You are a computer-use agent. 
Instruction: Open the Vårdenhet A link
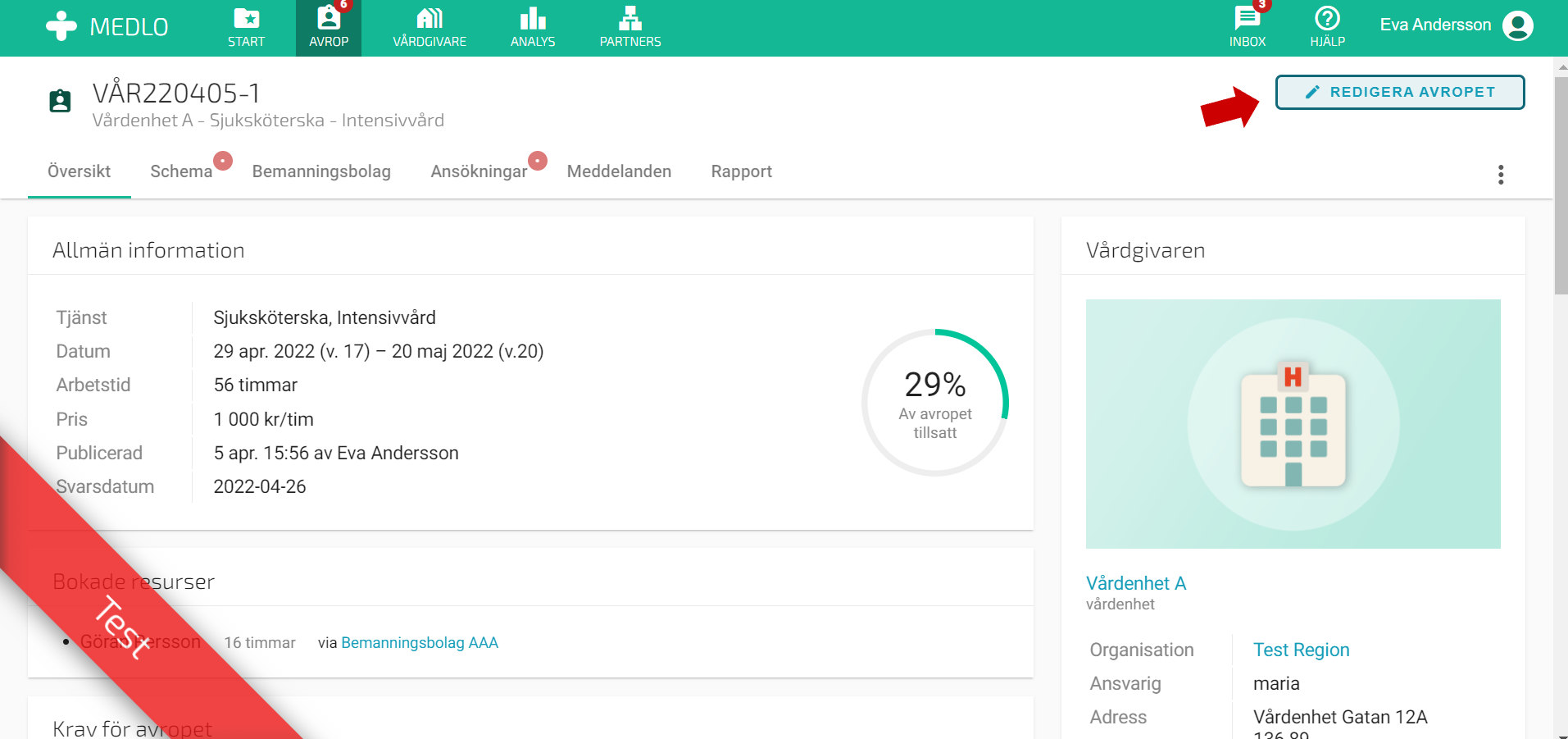1136,583
